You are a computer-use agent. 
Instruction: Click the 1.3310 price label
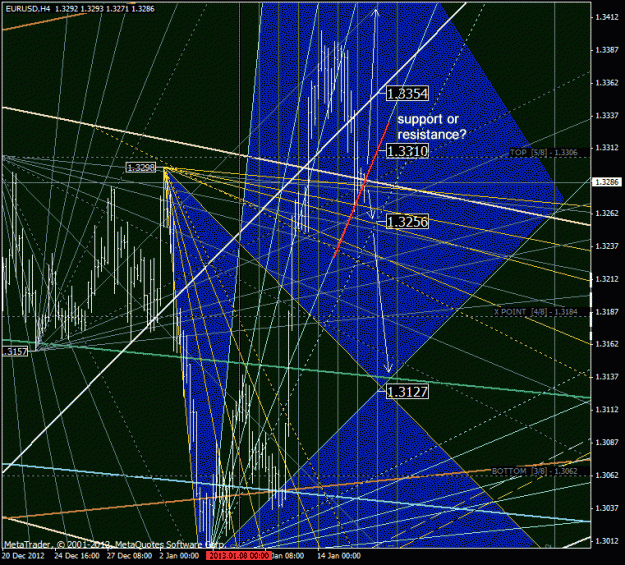coord(407,151)
